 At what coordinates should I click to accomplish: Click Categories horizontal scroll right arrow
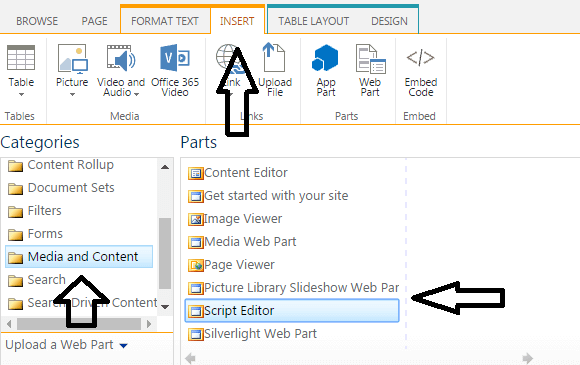pos(149,324)
